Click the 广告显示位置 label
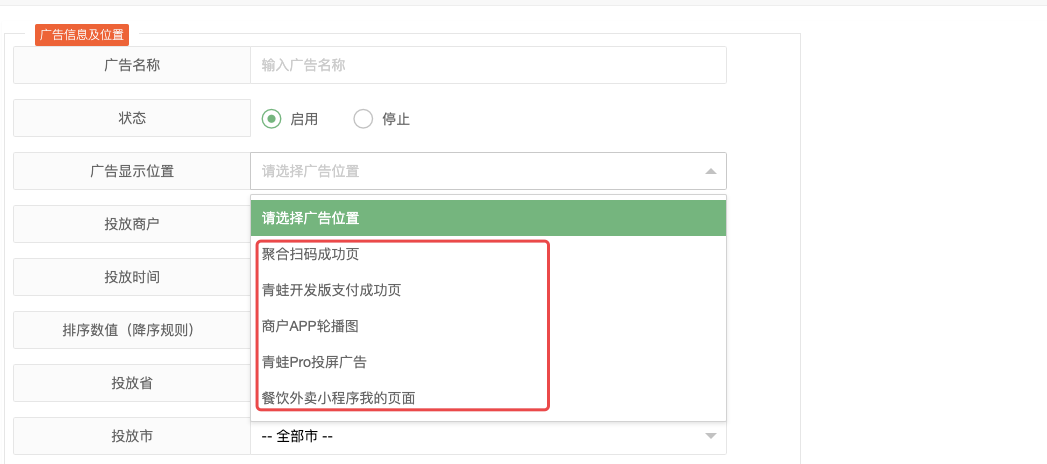Image resolution: width=1047 pixels, height=464 pixels. coord(132,171)
